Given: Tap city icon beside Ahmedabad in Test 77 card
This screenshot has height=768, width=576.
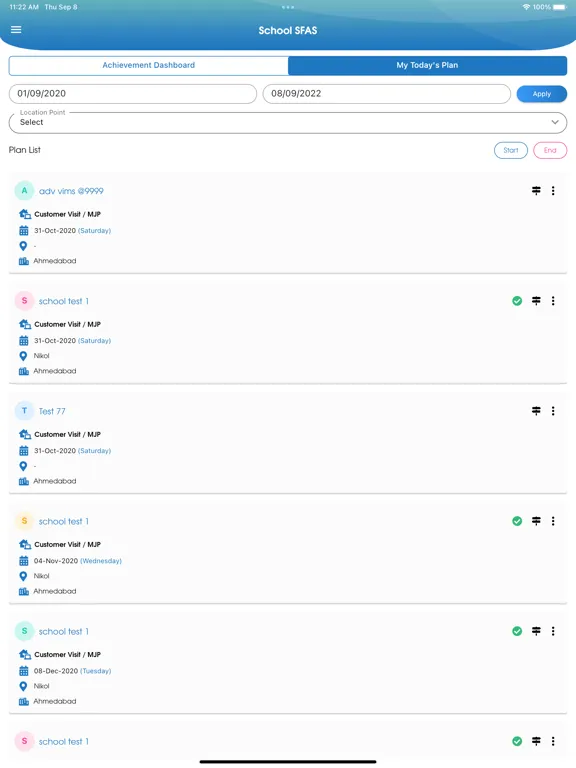Looking at the screenshot, I should pyautogui.click(x=24, y=481).
